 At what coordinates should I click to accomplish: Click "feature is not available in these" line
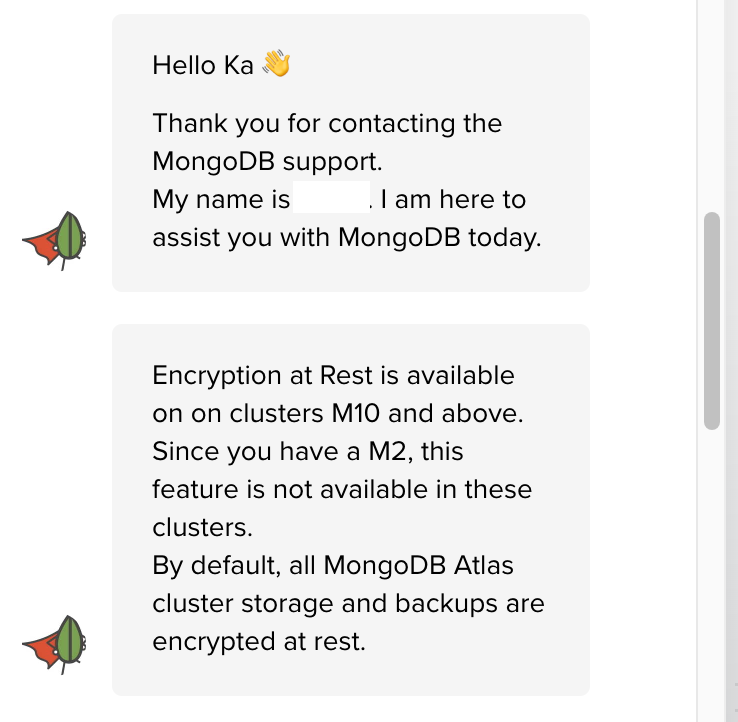click(342, 490)
